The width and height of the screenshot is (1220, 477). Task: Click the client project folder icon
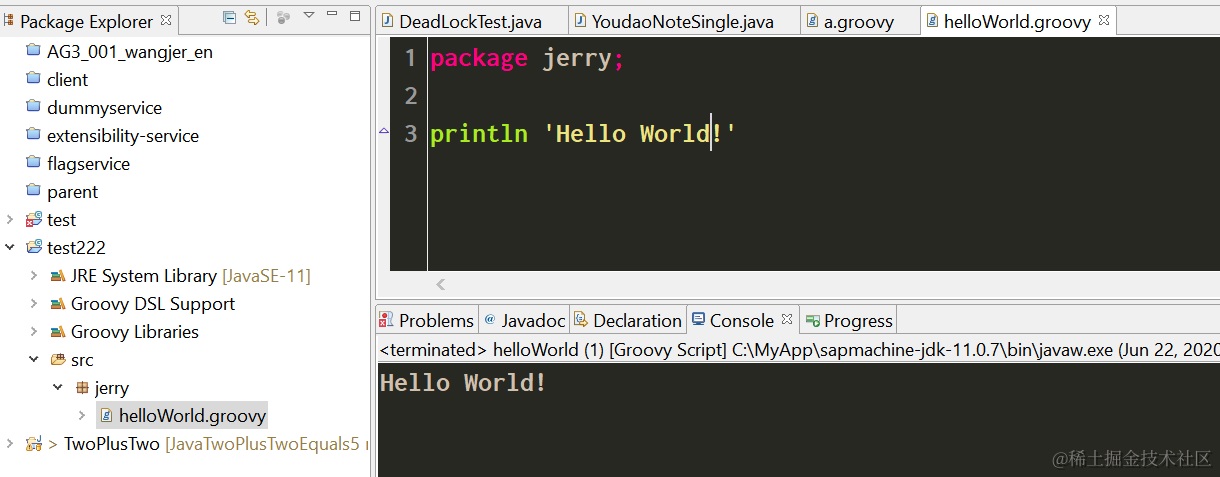pos(33,79)
